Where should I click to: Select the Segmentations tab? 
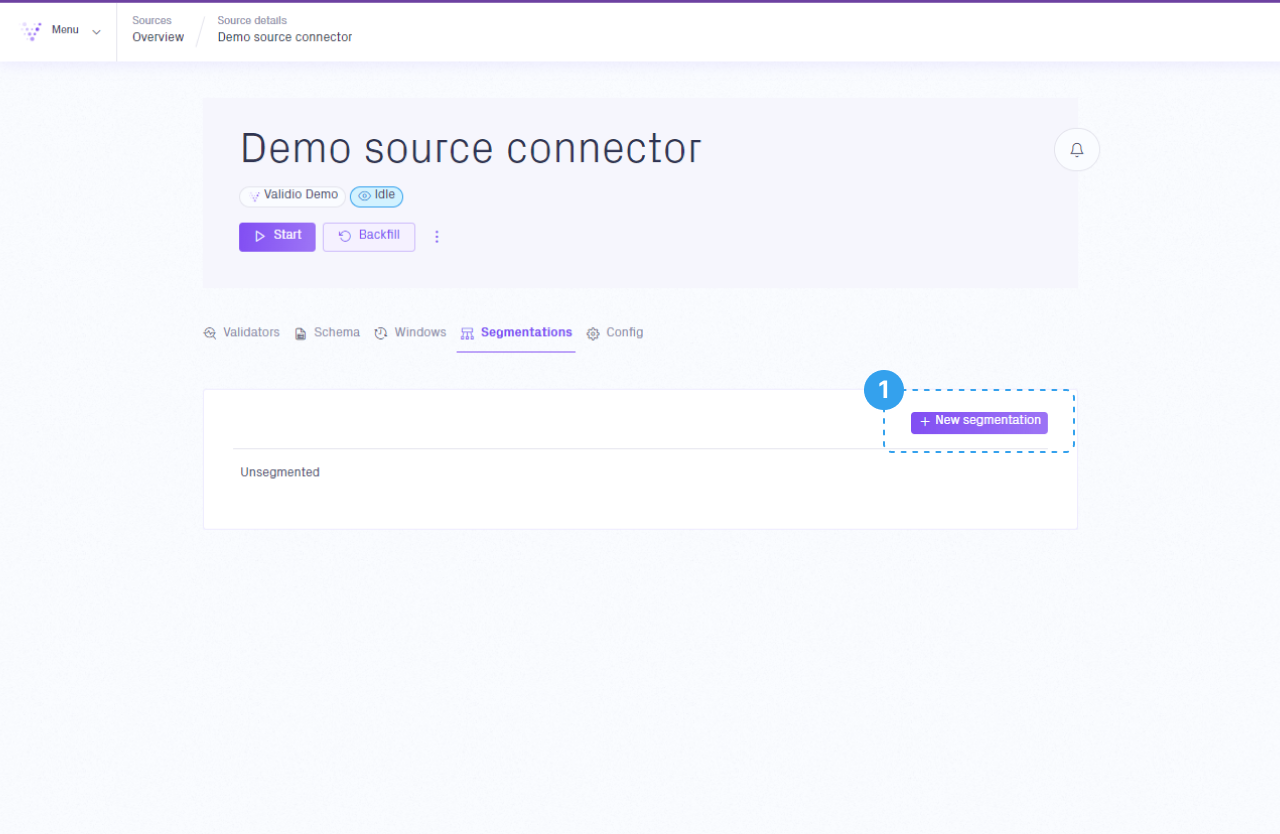[x=516, y=333]
